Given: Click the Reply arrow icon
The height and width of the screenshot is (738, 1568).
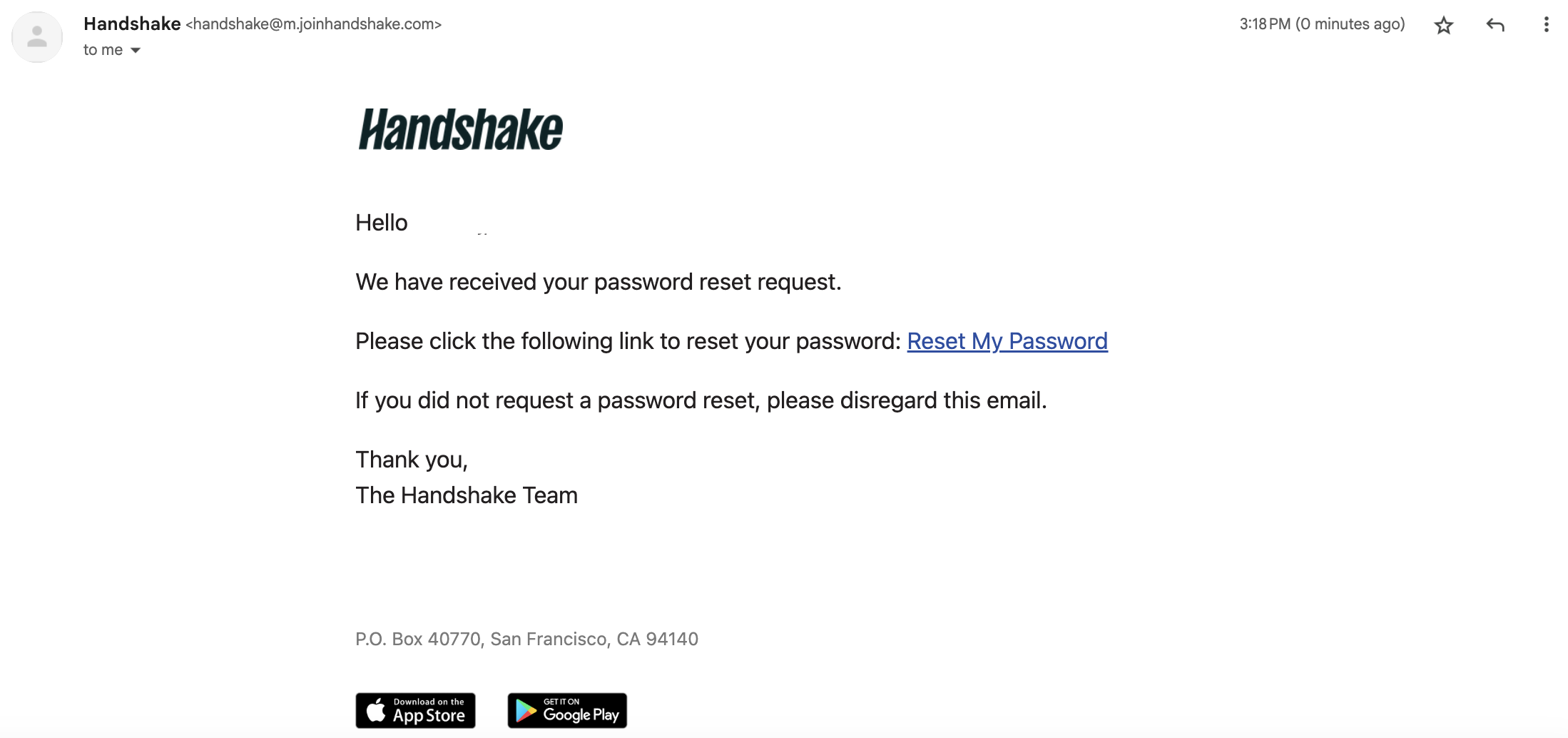Looking at the screenshot, I should pos(1495,26).
